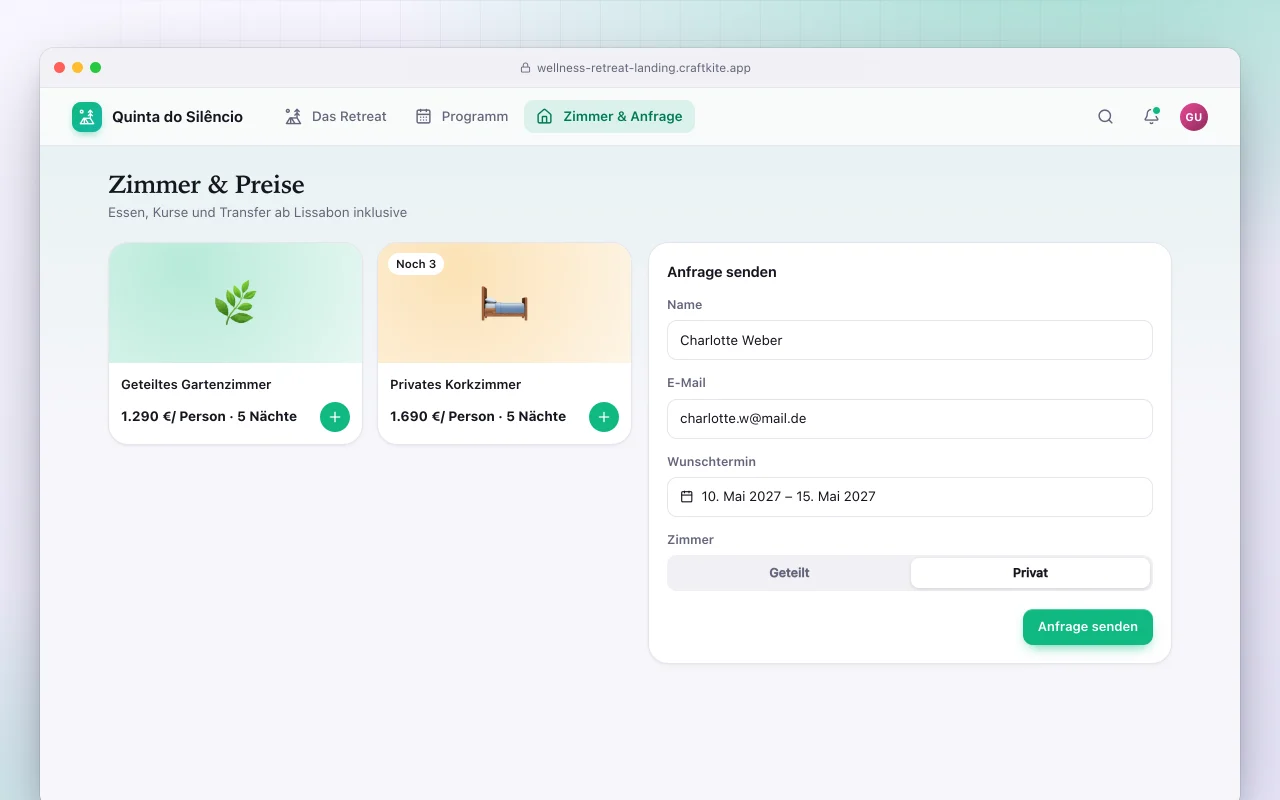Go to Das Retreat tab
Image resolution: width=1280 pixels, height=800 pixels.
coord(336,117)
